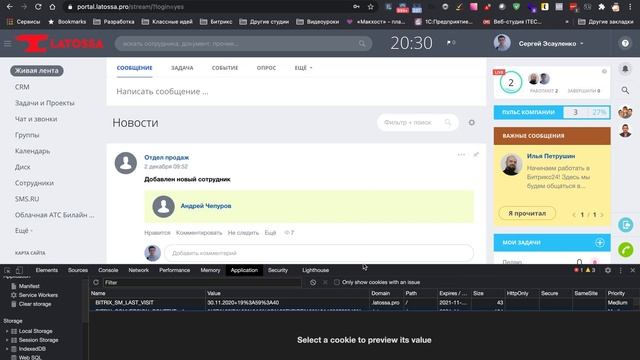
Task: Activate the DevTools inspect element tool
Action: (7, 270)
